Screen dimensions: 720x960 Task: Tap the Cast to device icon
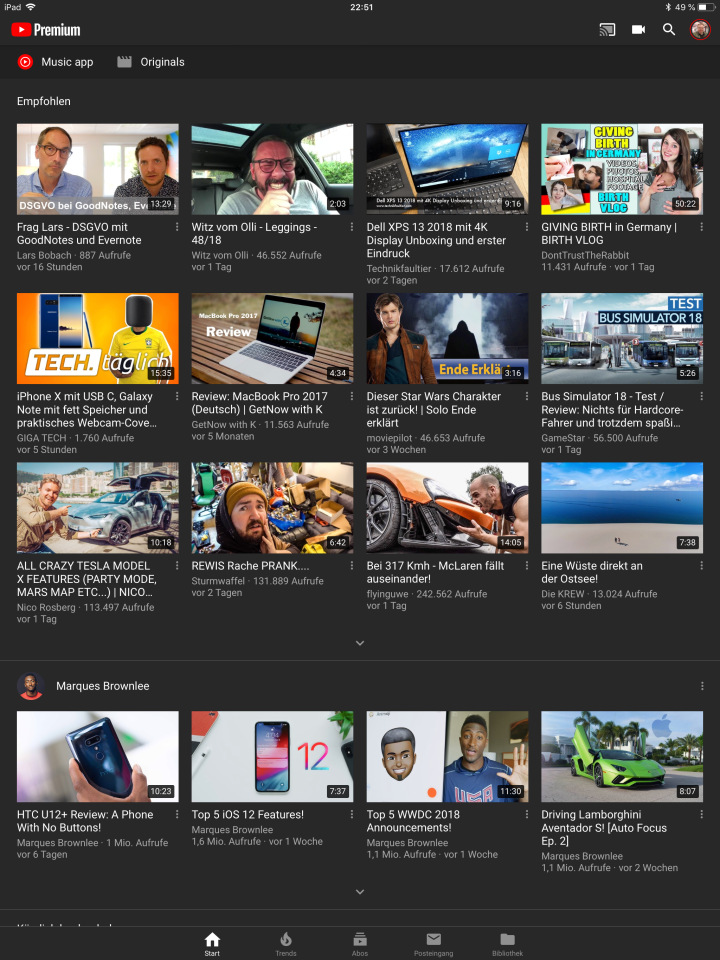click(607, 30)
